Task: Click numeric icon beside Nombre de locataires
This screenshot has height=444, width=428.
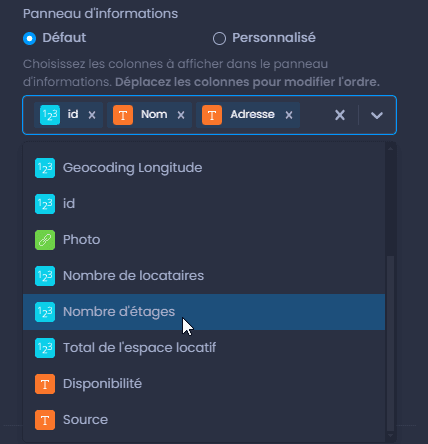Action: click(x=45, y=276)
